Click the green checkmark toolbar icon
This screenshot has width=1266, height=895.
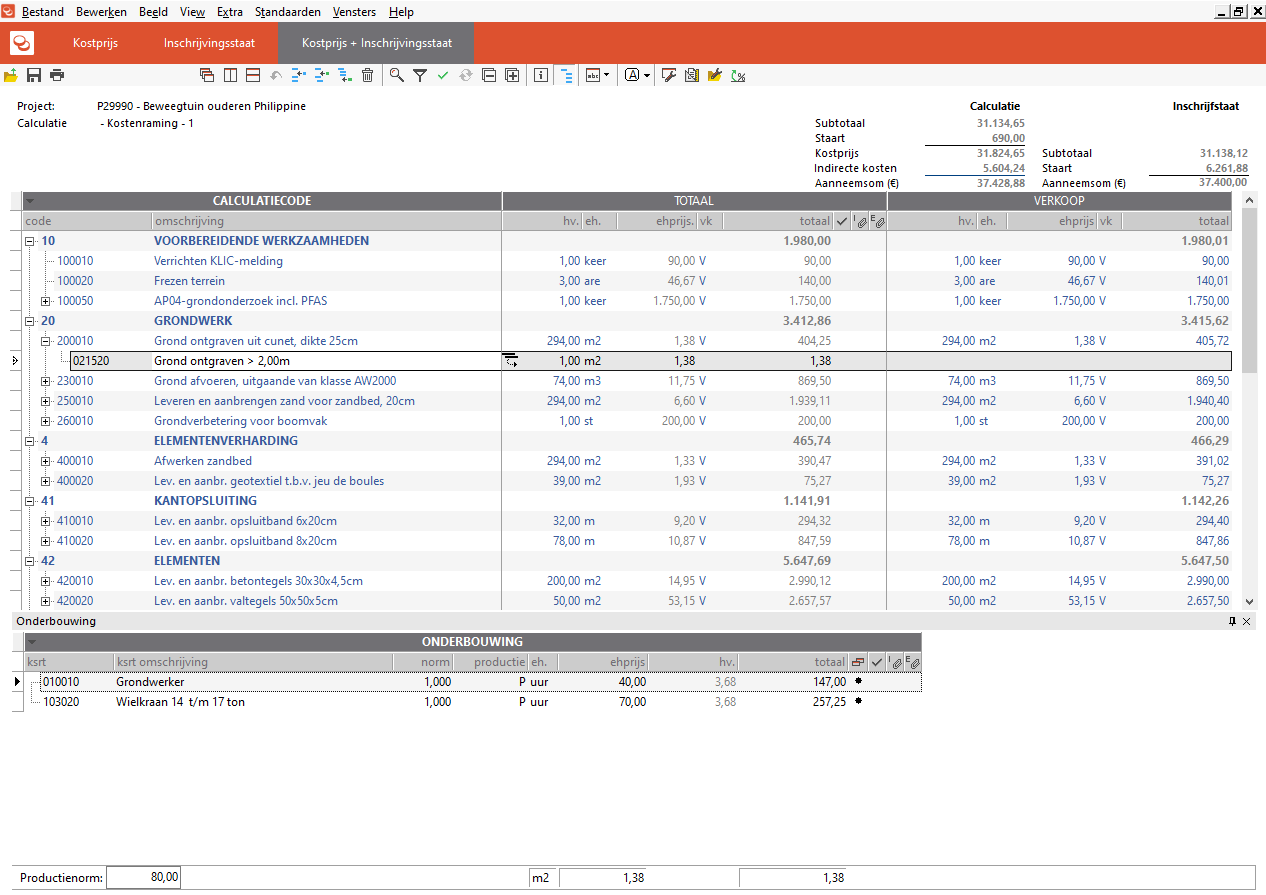tap(443, 75)
